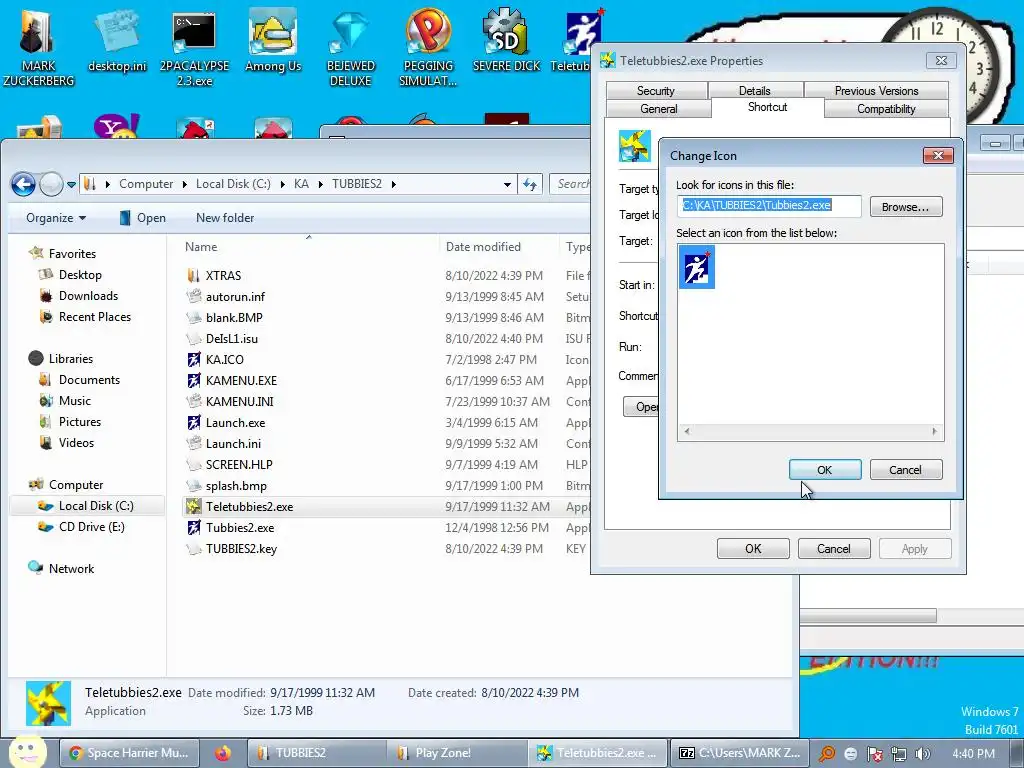Image resolution: width=1024 pixels, height=768 pixels.
Task: Click Firefox icon in taskbar
Action: tap(223, 753)
